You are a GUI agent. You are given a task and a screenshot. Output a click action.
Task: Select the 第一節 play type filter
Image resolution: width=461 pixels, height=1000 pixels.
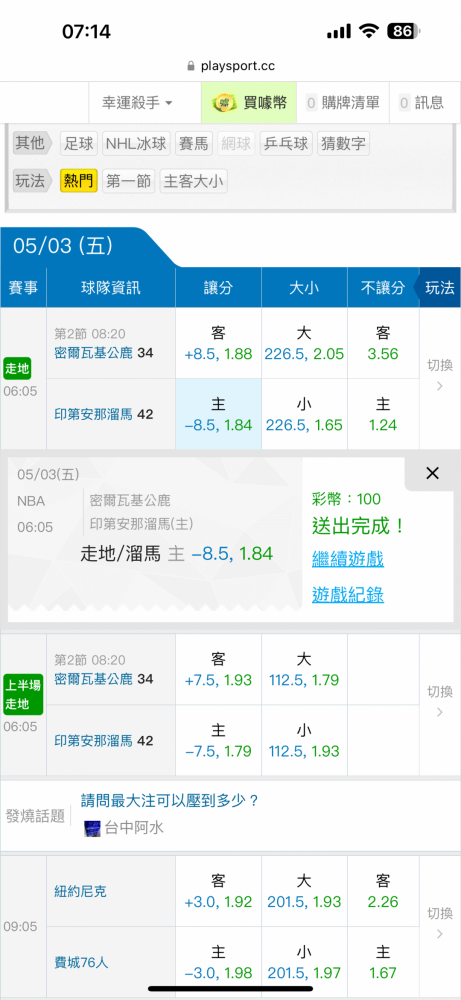pos(128,181)
